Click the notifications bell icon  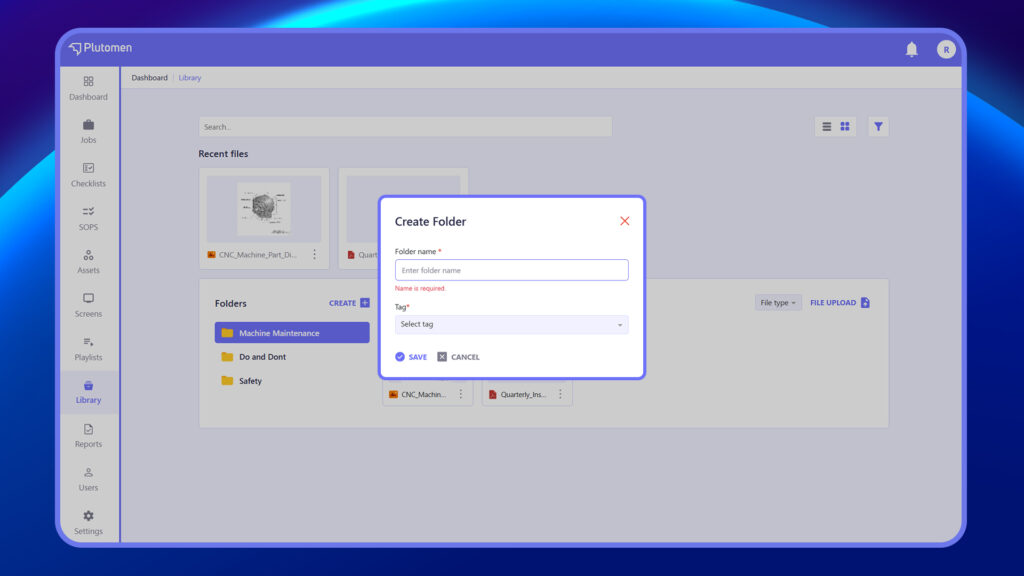point(912,50)
